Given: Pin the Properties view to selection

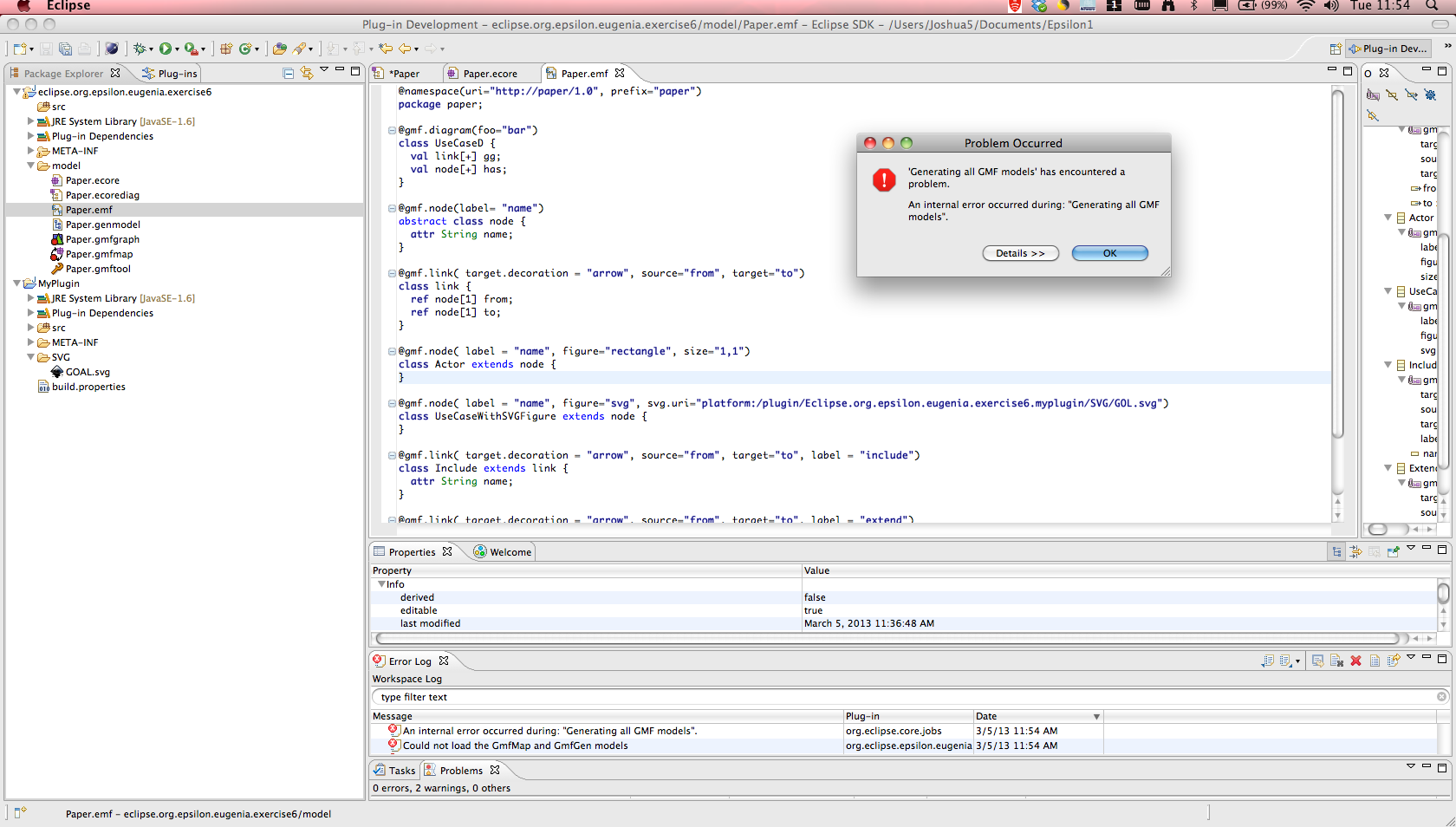Looking at the screenshot, I should pos(1394,552).
